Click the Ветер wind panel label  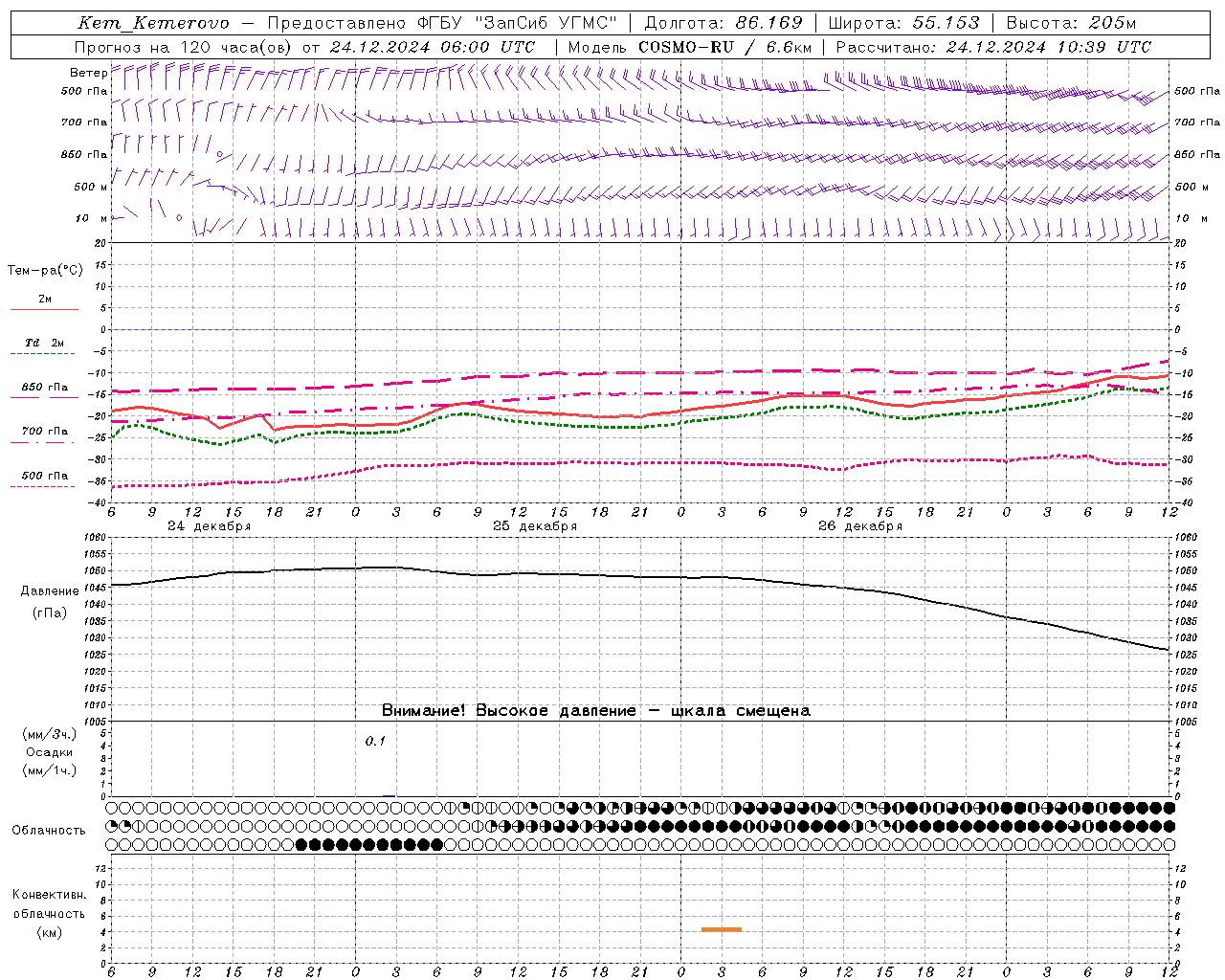pyautogui.click(x=88, y=73)
